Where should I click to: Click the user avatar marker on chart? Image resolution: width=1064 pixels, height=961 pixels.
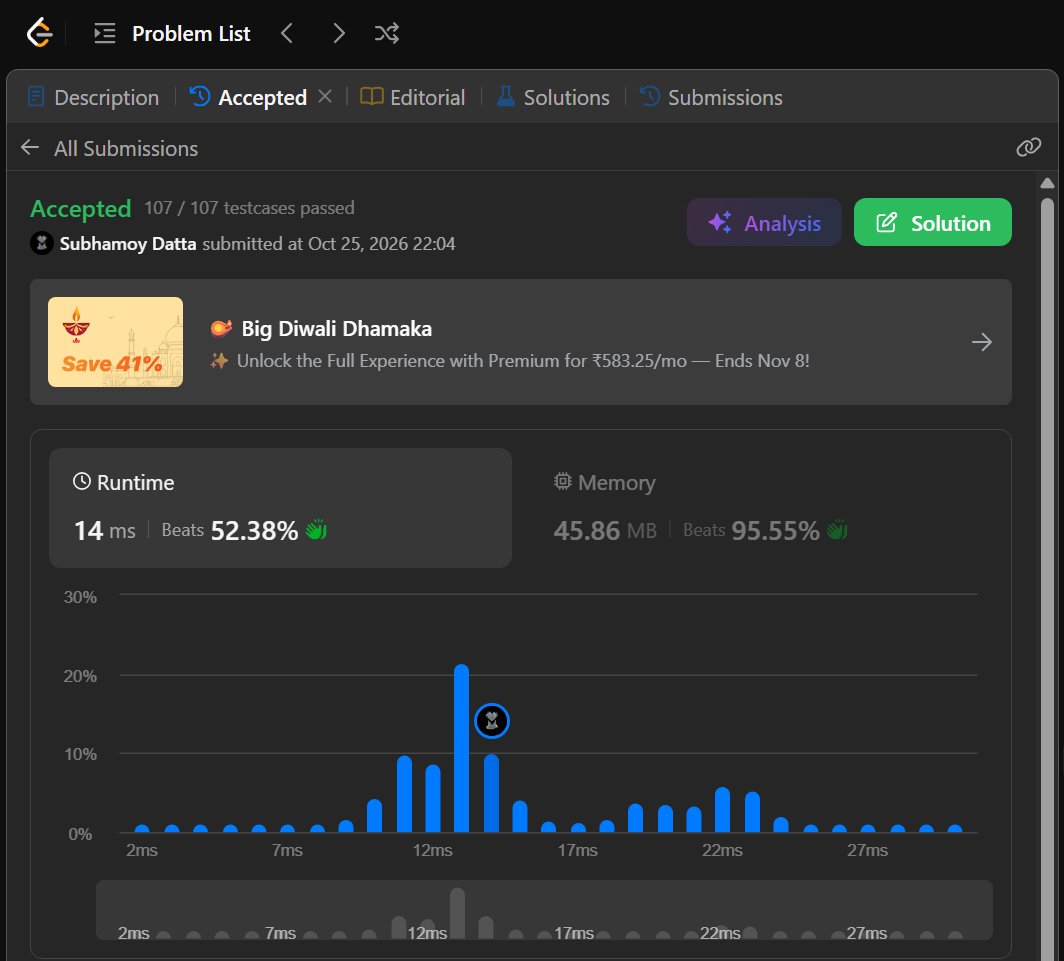[491, 721]
